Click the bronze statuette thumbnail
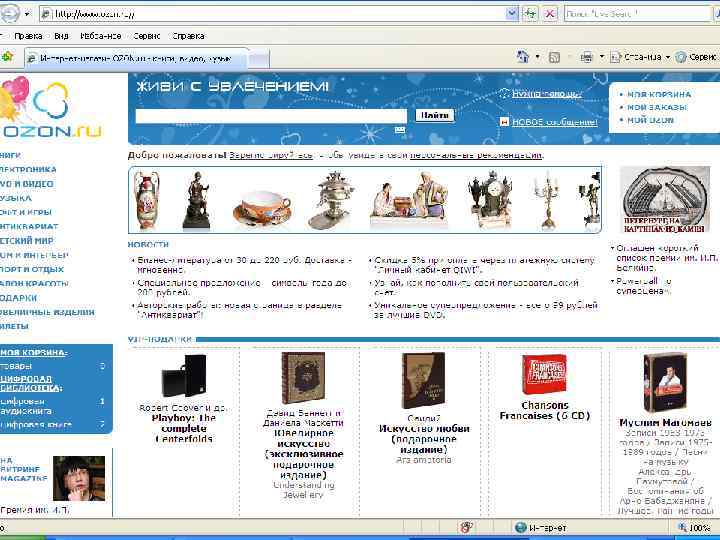720x540 pixels. pyautogui.click(x=197, y=200)
